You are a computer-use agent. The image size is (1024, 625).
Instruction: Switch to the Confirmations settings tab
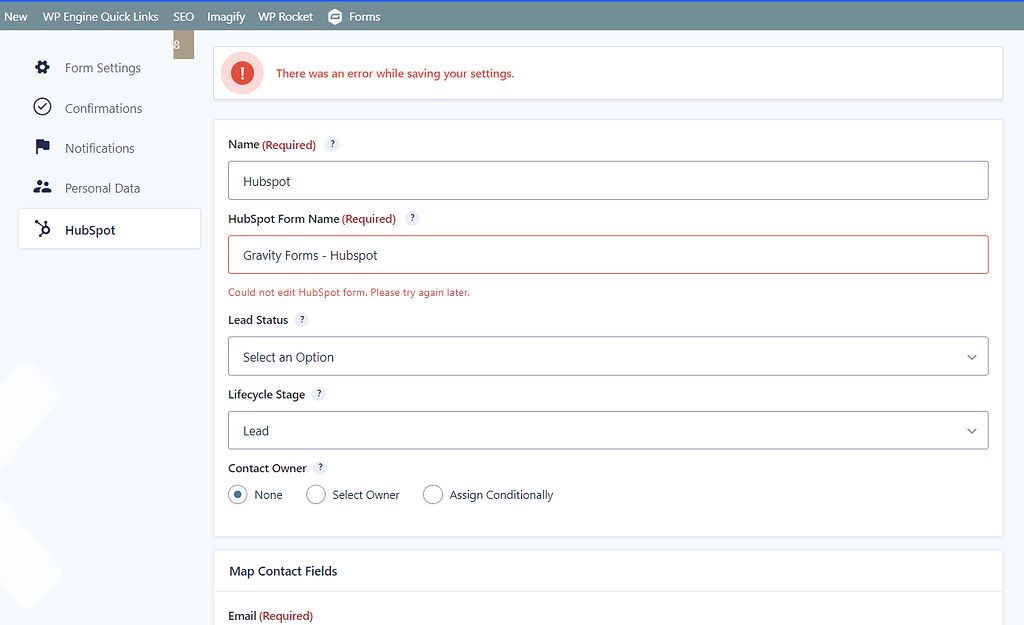pyautogui.click(x=103, y=107)
